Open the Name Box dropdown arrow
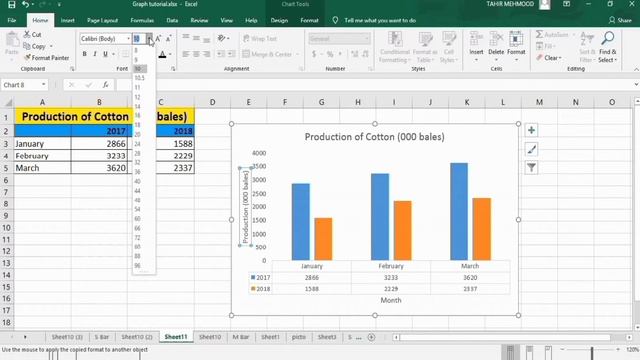The height and width of the screenshot is (360, 640). 43,85
